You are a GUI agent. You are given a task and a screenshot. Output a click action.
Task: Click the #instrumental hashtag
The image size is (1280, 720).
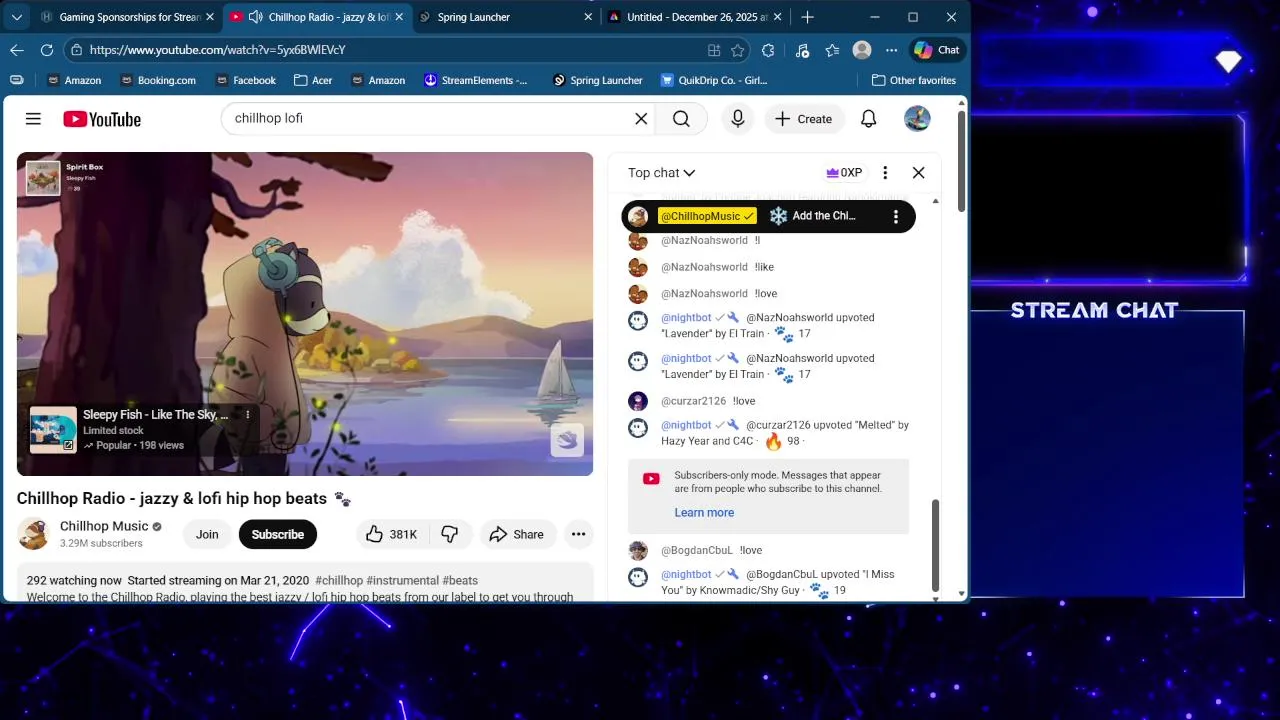(x=403, y=581)
